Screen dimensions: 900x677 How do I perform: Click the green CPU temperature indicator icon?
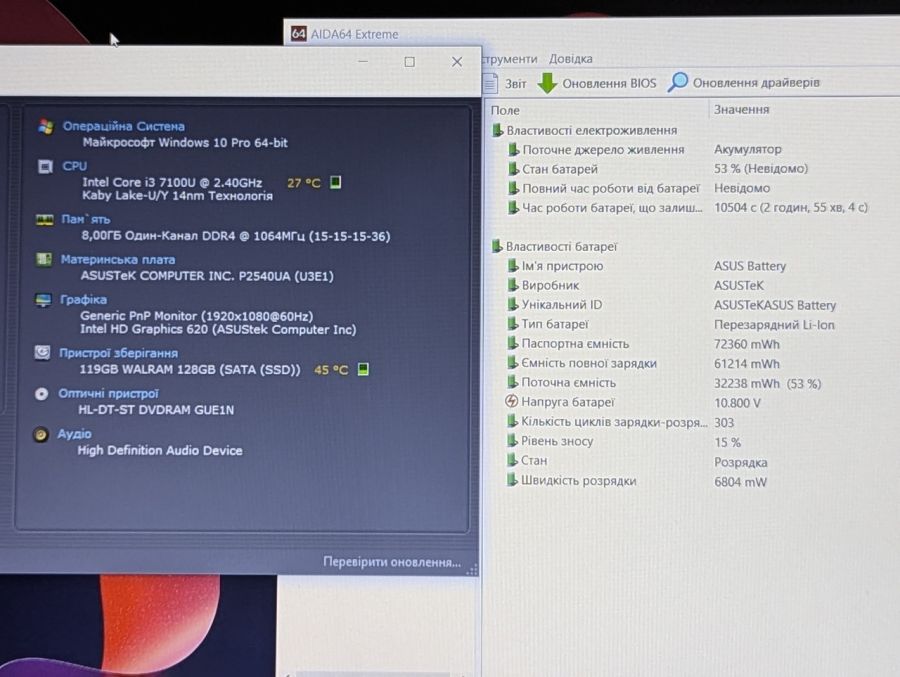[x=335, y=183]
